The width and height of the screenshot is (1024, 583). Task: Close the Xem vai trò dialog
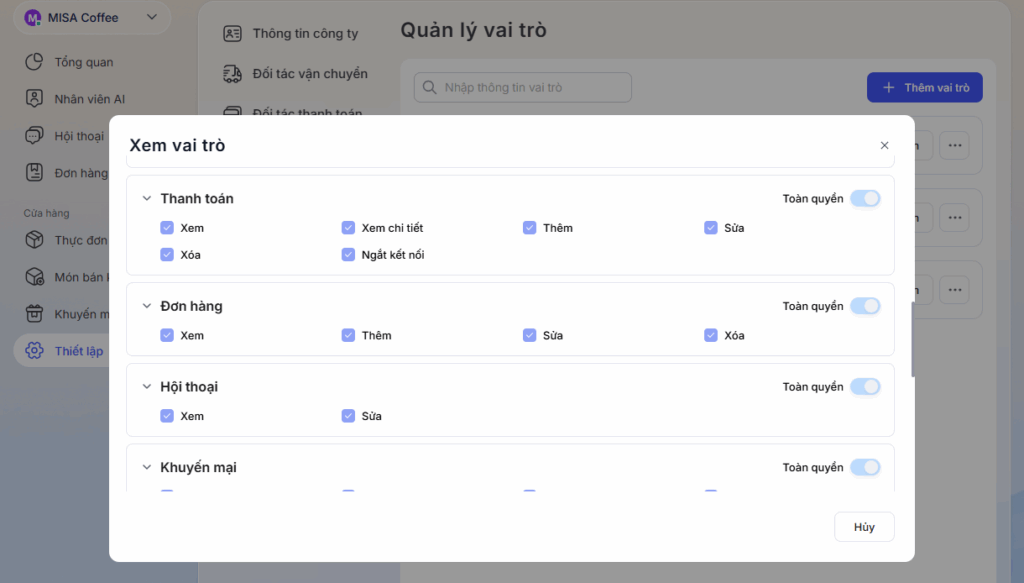884,145
